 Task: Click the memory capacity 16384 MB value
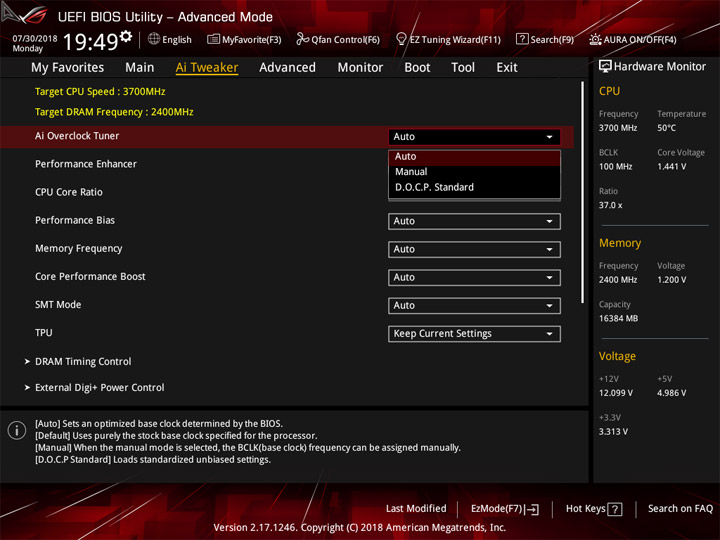click(618, 319)
